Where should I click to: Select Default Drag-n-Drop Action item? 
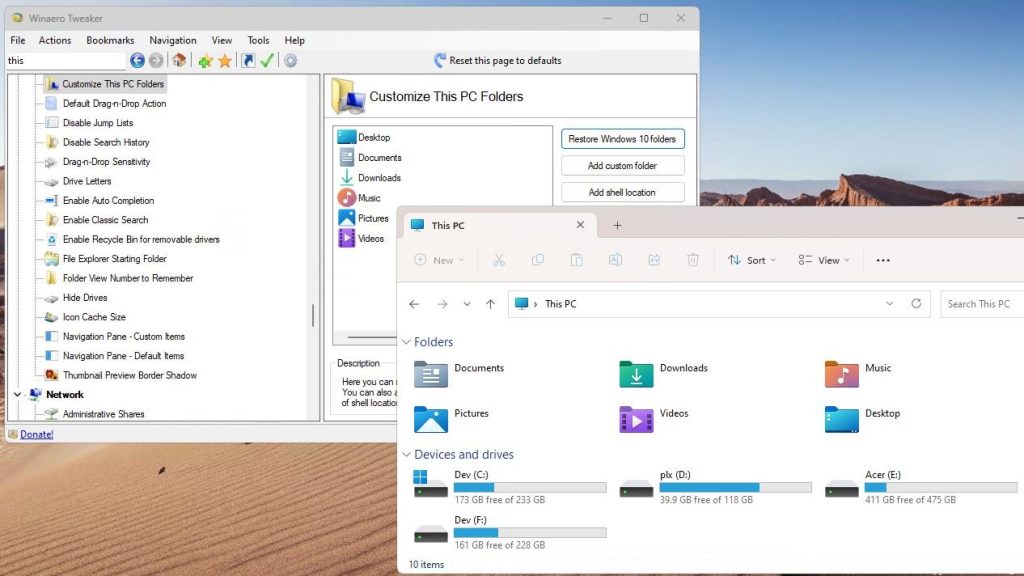pos(106,104)
